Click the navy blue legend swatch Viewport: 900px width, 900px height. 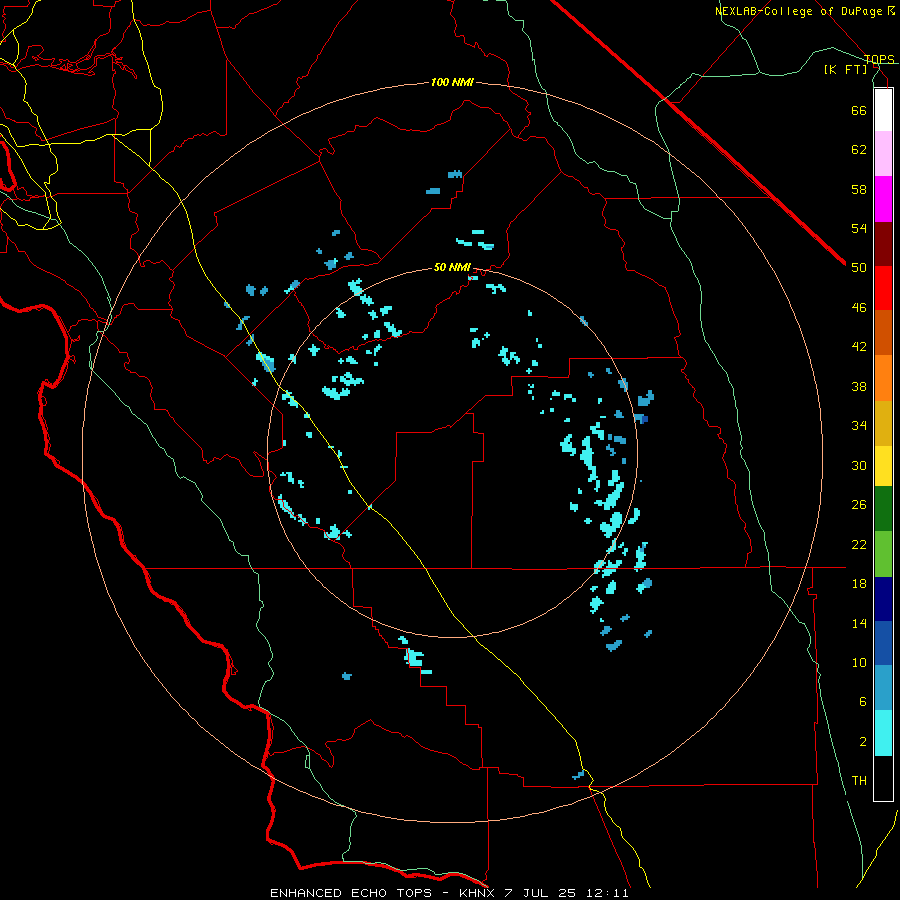(x=883, y=599)
